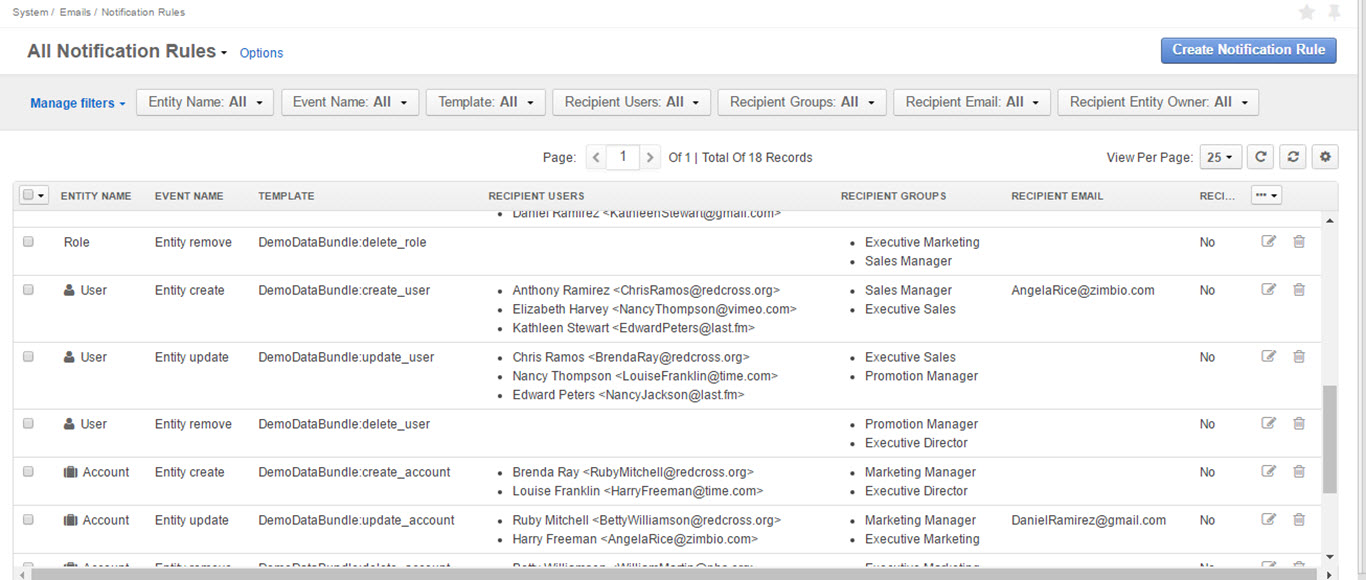The width and height of the screenshot is (1366, 580).
Task: Go to System breadcrumb
Action: pyautogui.click(x=30, y=12)
